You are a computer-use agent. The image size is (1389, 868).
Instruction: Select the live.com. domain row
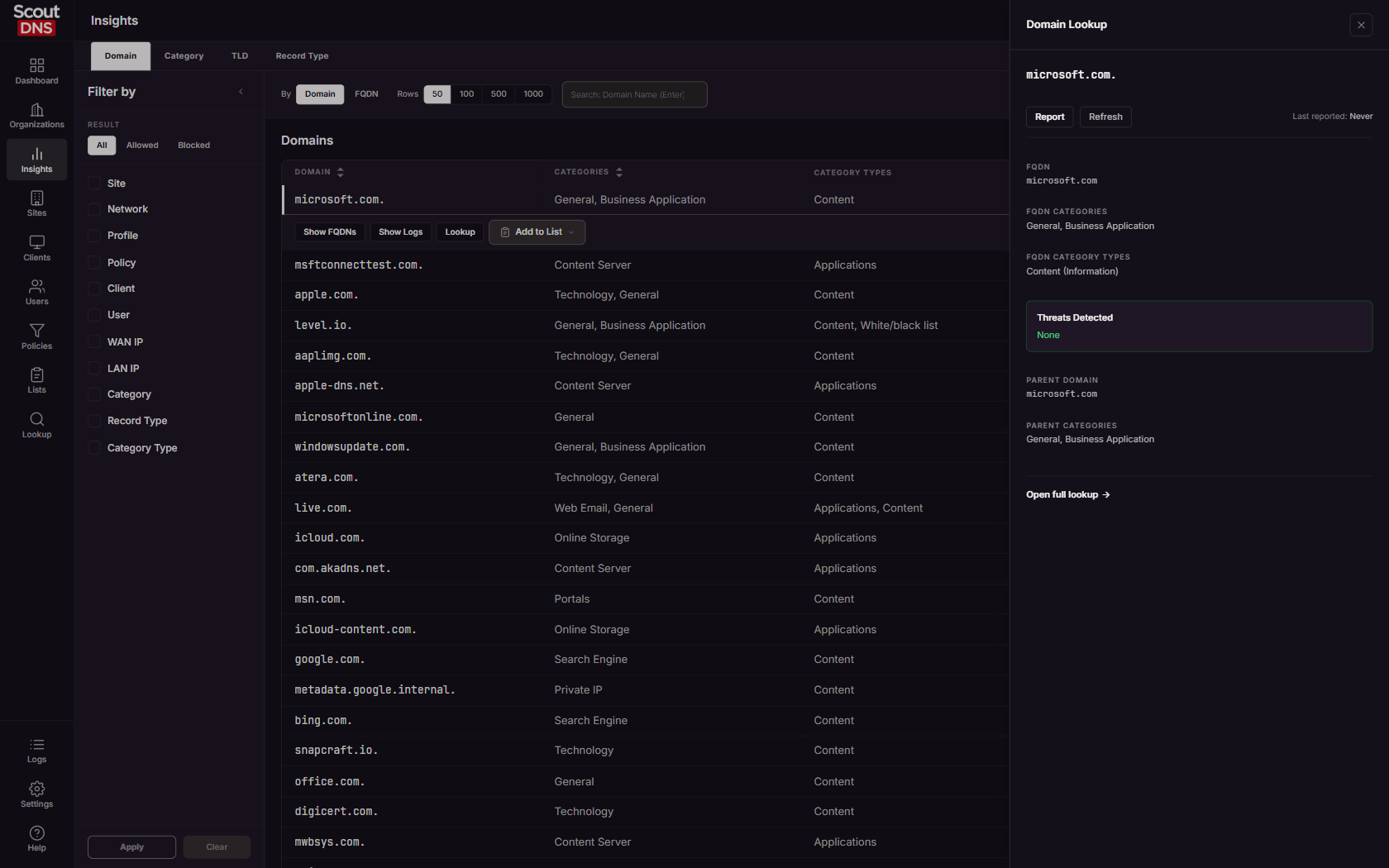pos(645,508)
